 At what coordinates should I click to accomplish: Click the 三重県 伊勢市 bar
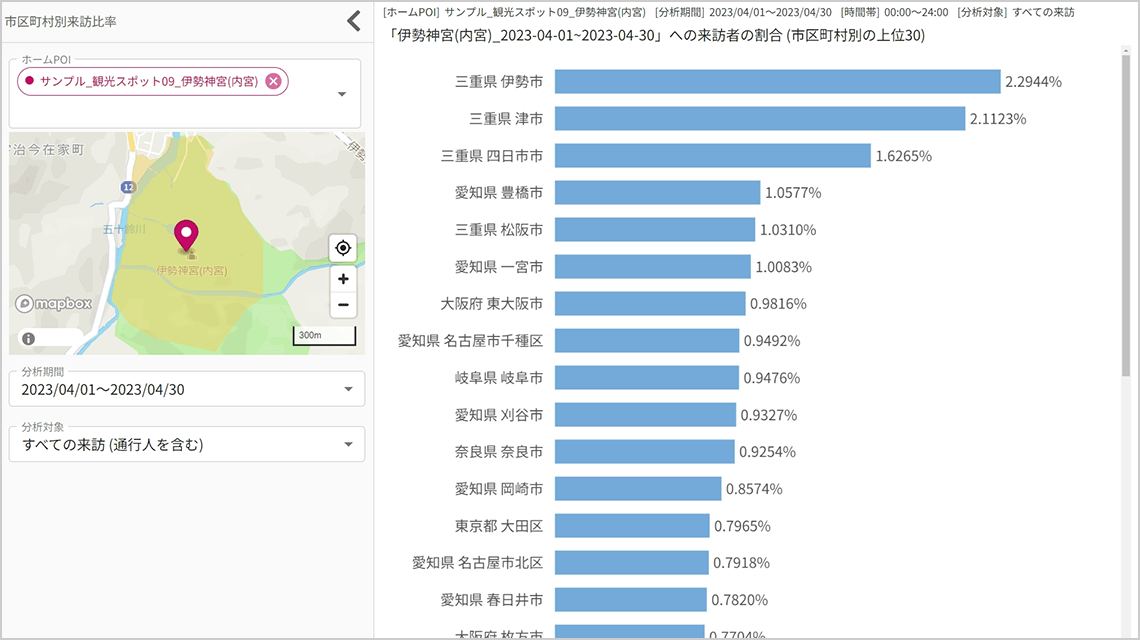coord(777,81)
